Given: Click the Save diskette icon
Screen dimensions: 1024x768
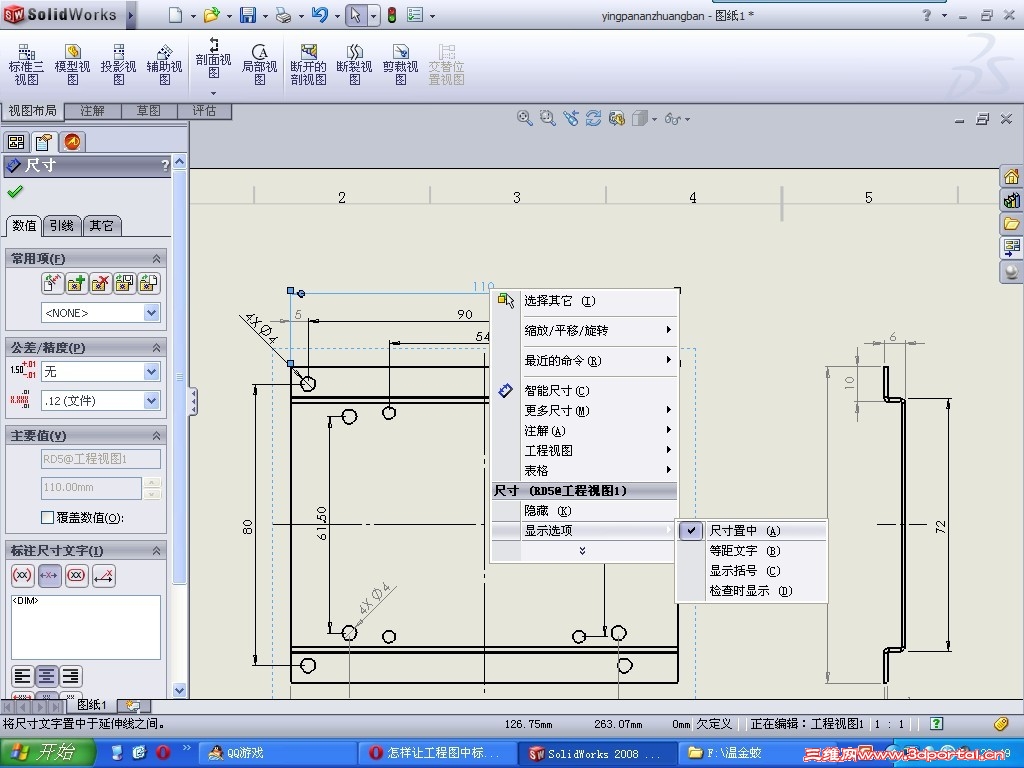Looking at the screenshot, I should 248,15.
